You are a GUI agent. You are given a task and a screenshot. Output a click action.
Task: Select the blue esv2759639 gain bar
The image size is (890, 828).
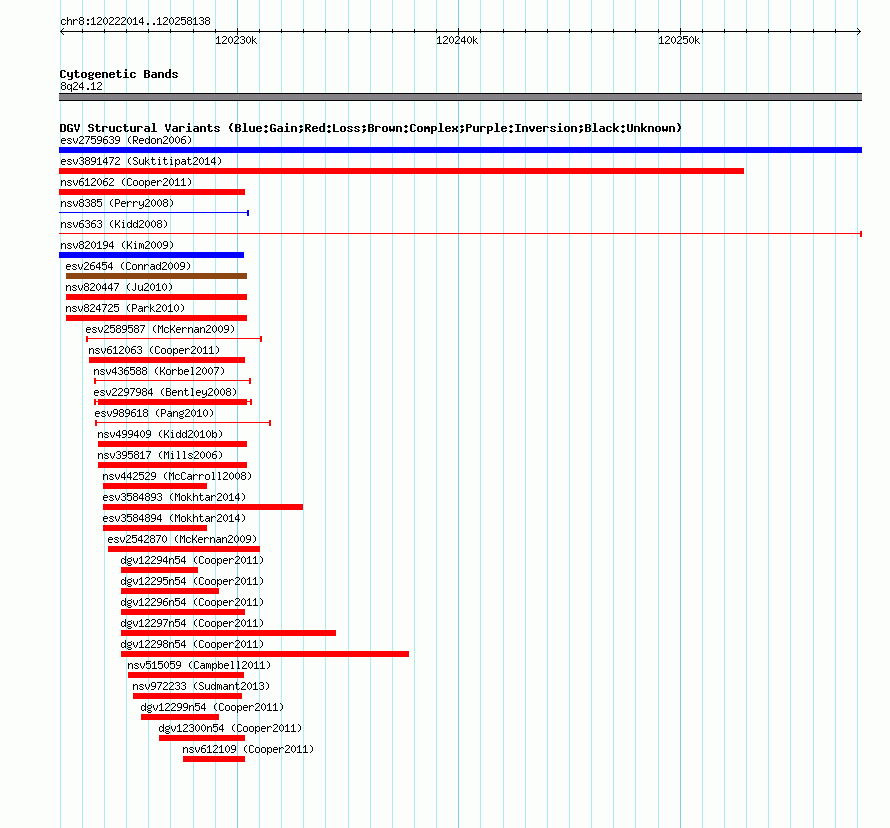tap(460, 150)
